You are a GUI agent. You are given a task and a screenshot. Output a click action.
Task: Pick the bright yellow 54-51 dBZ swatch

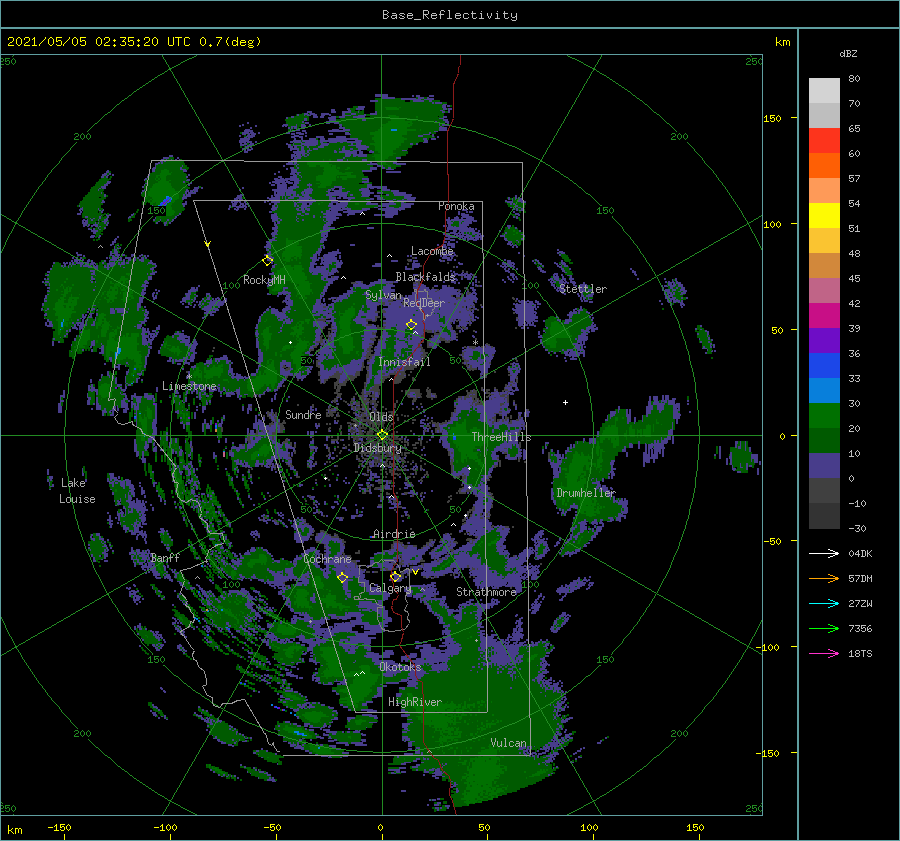pos(824,216)
